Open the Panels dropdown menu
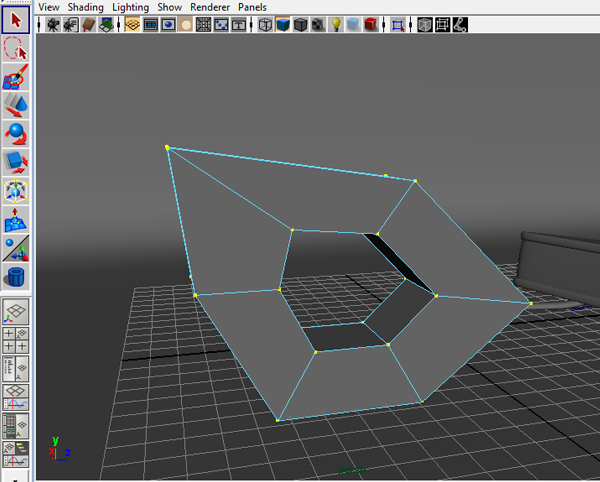Viewport: 600px width, 482px height. (252, 7)
